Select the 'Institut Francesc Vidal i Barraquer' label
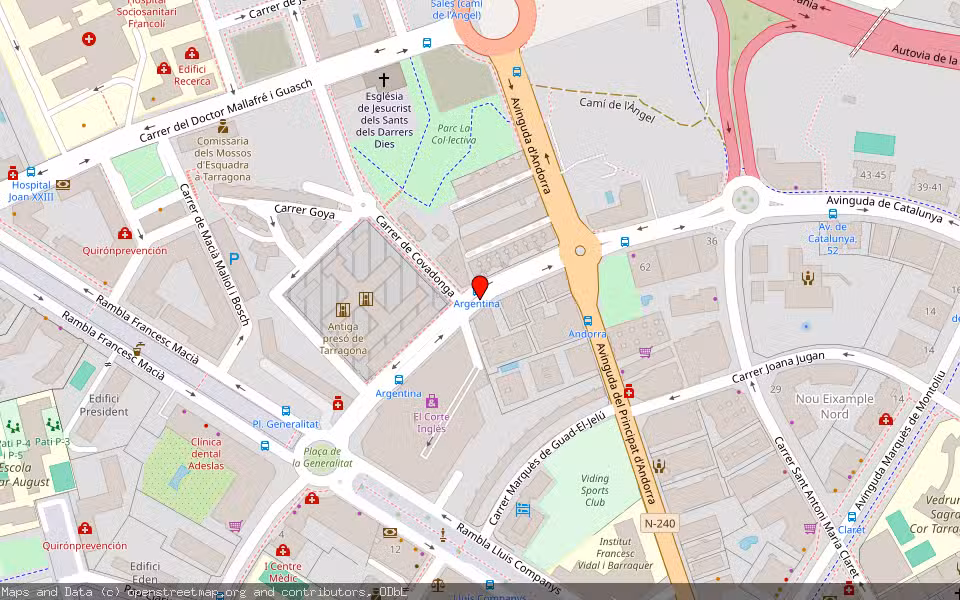The height and width of the screenshot is (600, 960). tap(615, 553)
